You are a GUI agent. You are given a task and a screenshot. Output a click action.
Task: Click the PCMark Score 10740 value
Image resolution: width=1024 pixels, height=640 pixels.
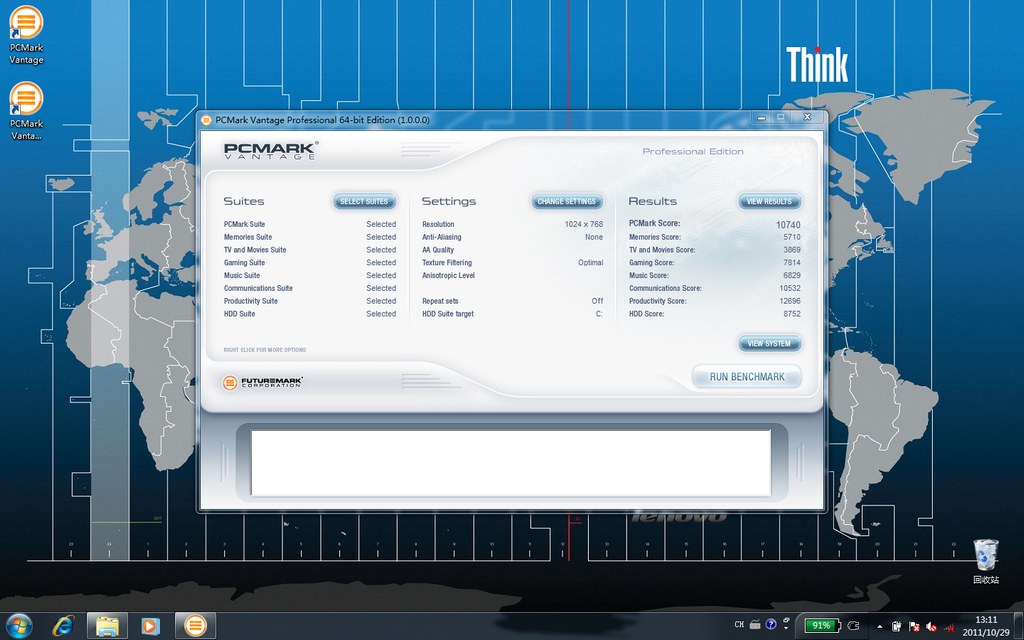[x=788, y=225]
